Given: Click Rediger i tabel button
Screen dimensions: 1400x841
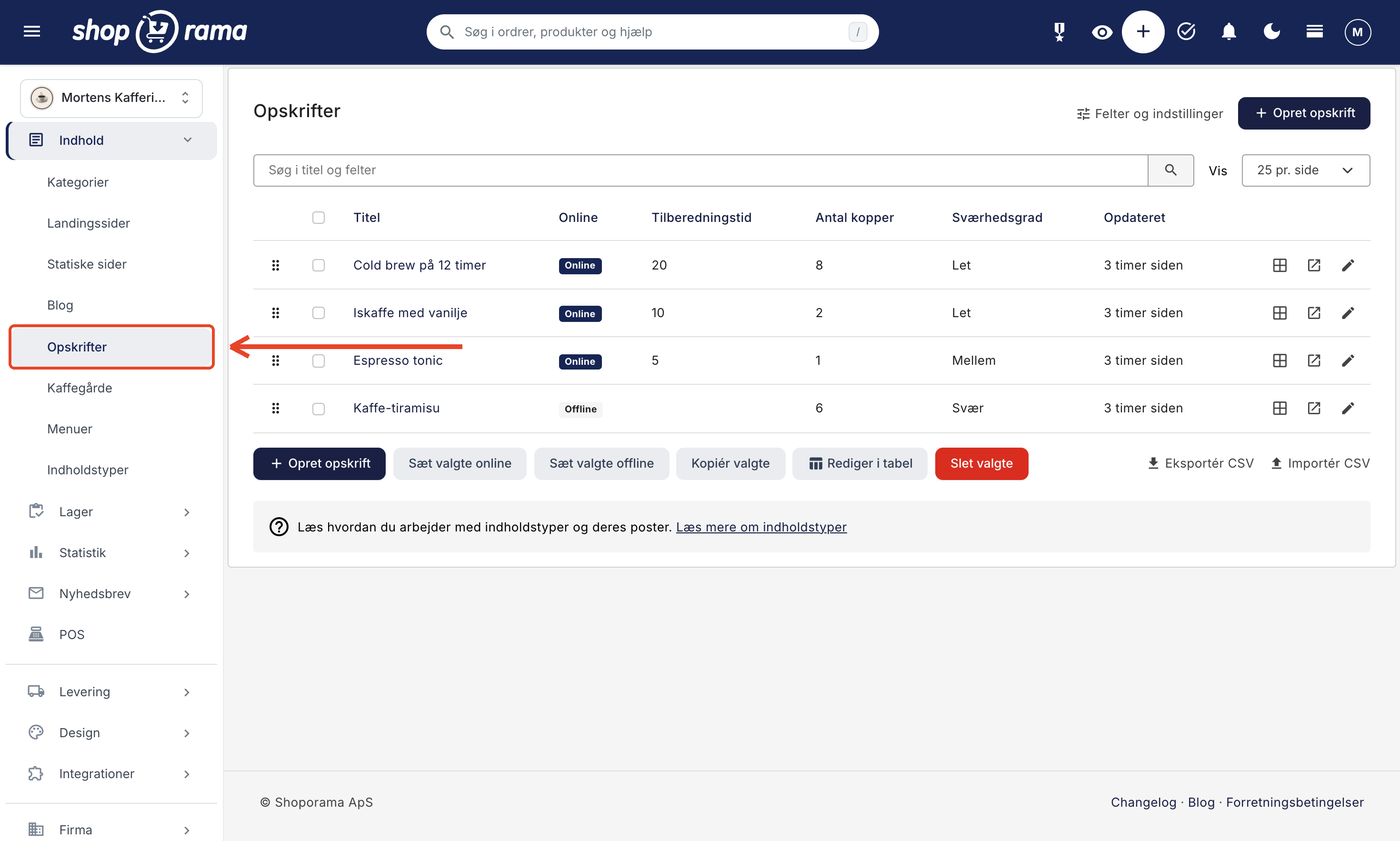Looking at the screenshot, I should tap(860, 464).
